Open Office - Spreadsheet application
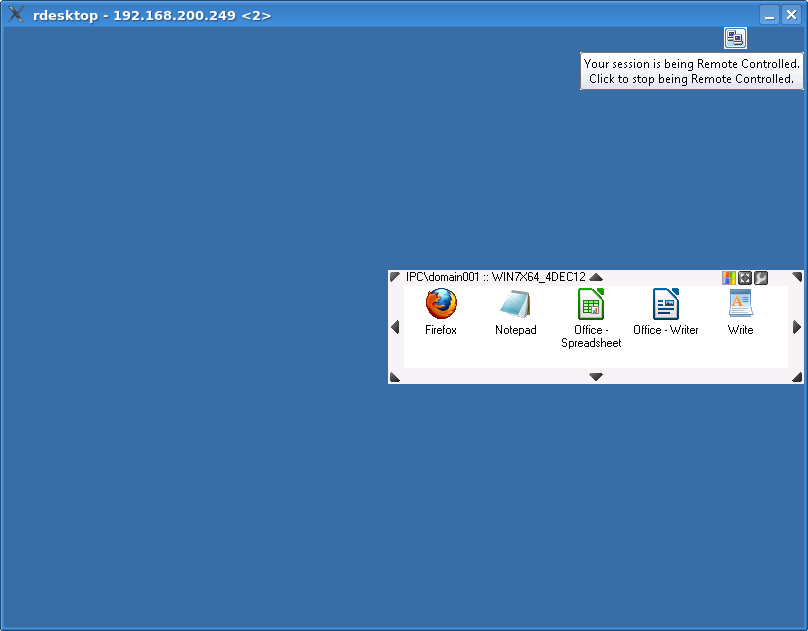 coord(591,304)
